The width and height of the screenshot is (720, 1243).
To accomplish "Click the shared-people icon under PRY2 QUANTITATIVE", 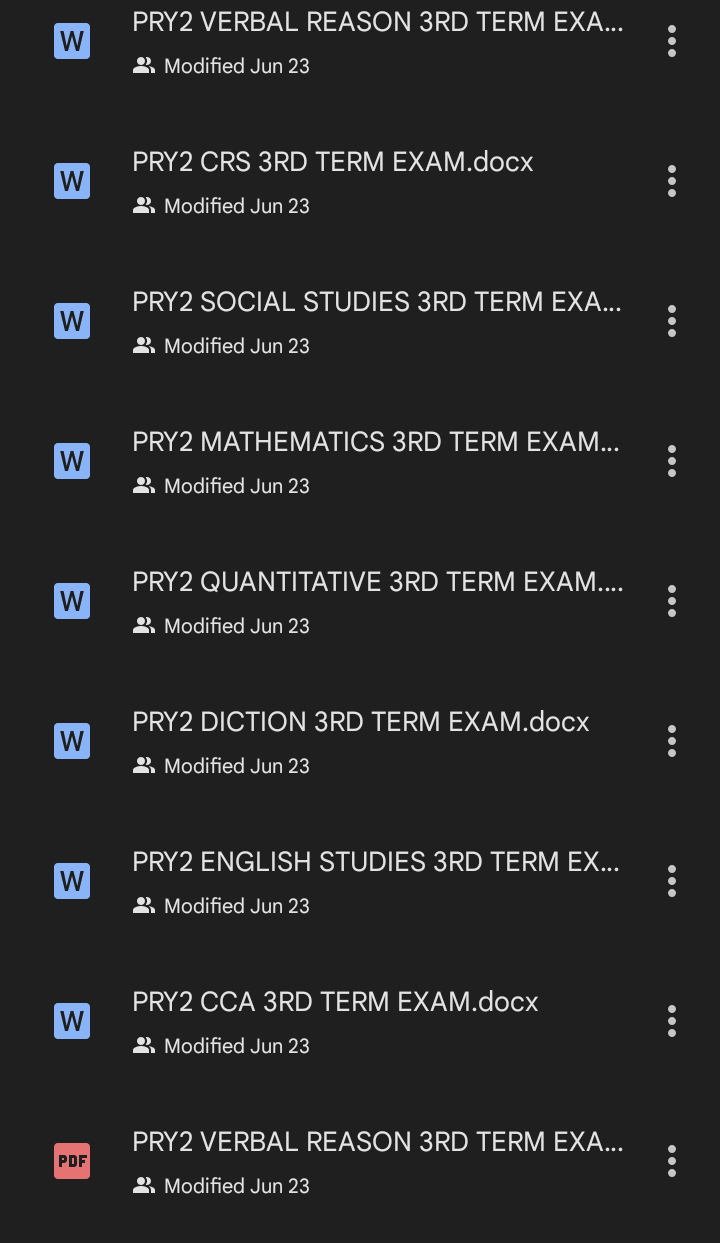I will (x=144, y=626).
